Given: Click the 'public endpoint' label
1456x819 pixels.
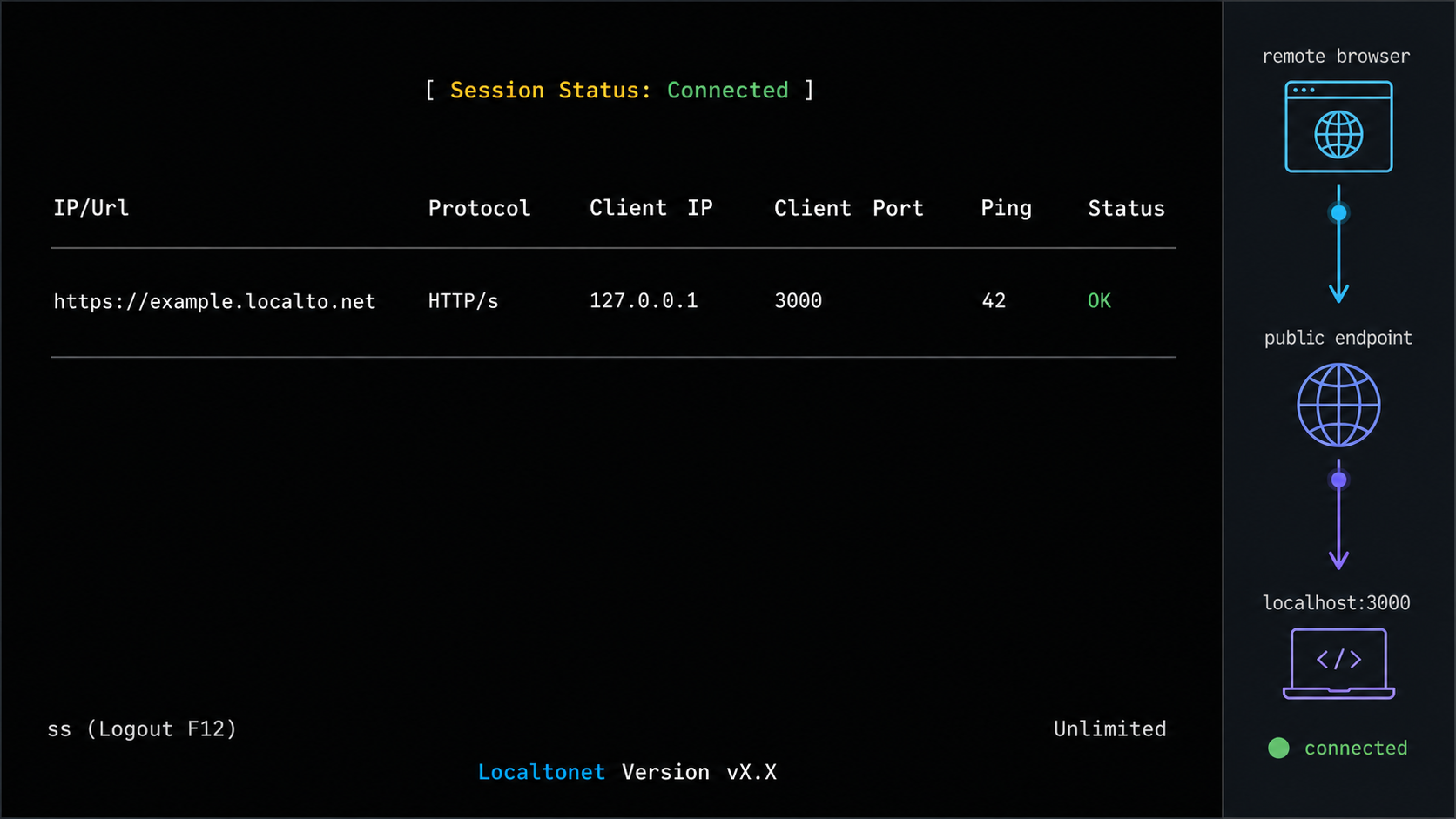Looking at the screenshot, I should 1338,338.
